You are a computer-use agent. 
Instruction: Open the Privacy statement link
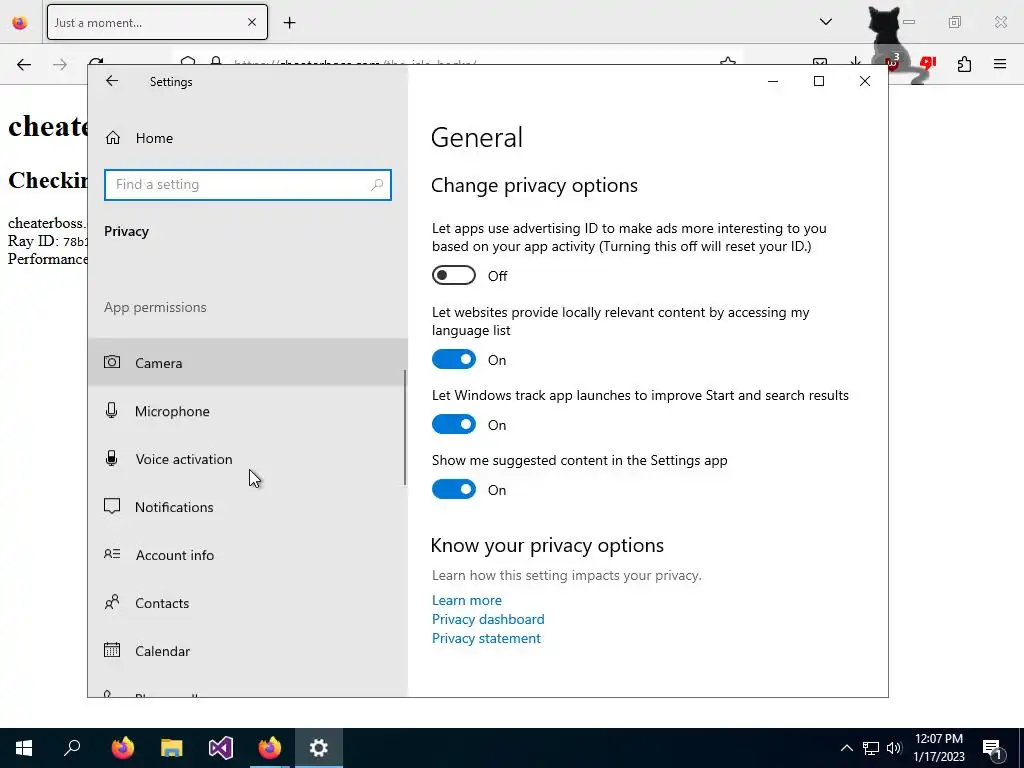486,638
